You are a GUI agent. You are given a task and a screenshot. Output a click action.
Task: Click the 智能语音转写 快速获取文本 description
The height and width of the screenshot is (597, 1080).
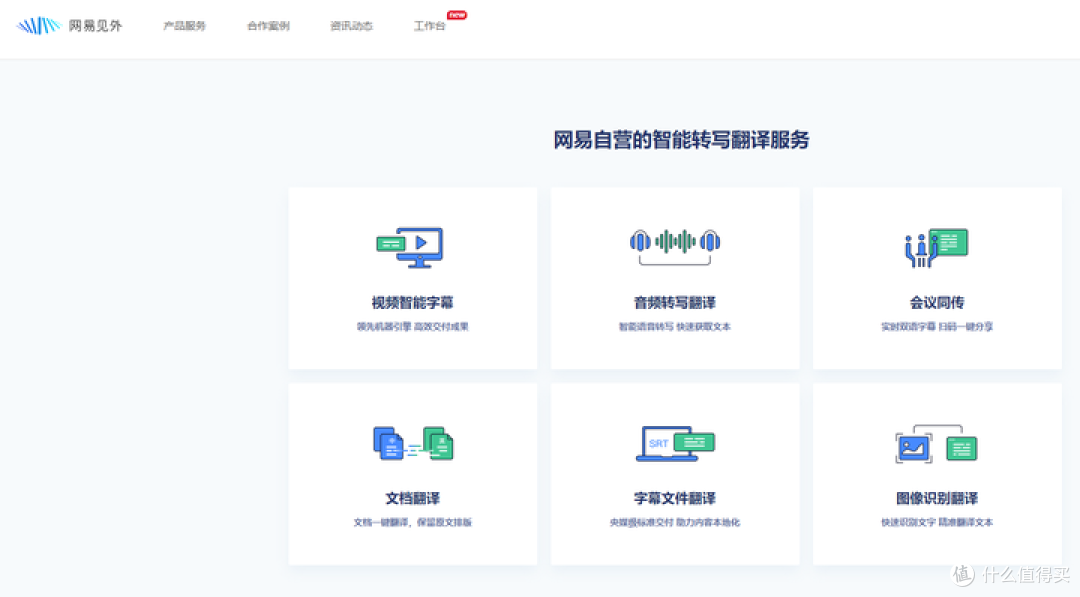coord(675,326)
